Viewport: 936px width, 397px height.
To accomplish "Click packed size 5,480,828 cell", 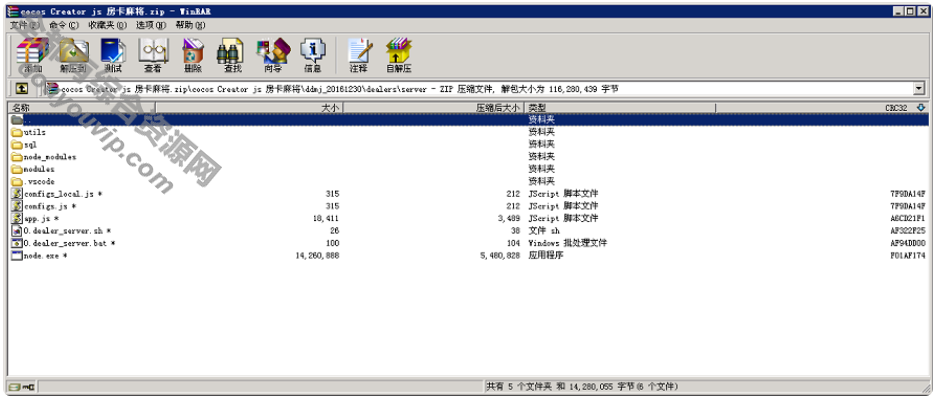I will point(500,256).
